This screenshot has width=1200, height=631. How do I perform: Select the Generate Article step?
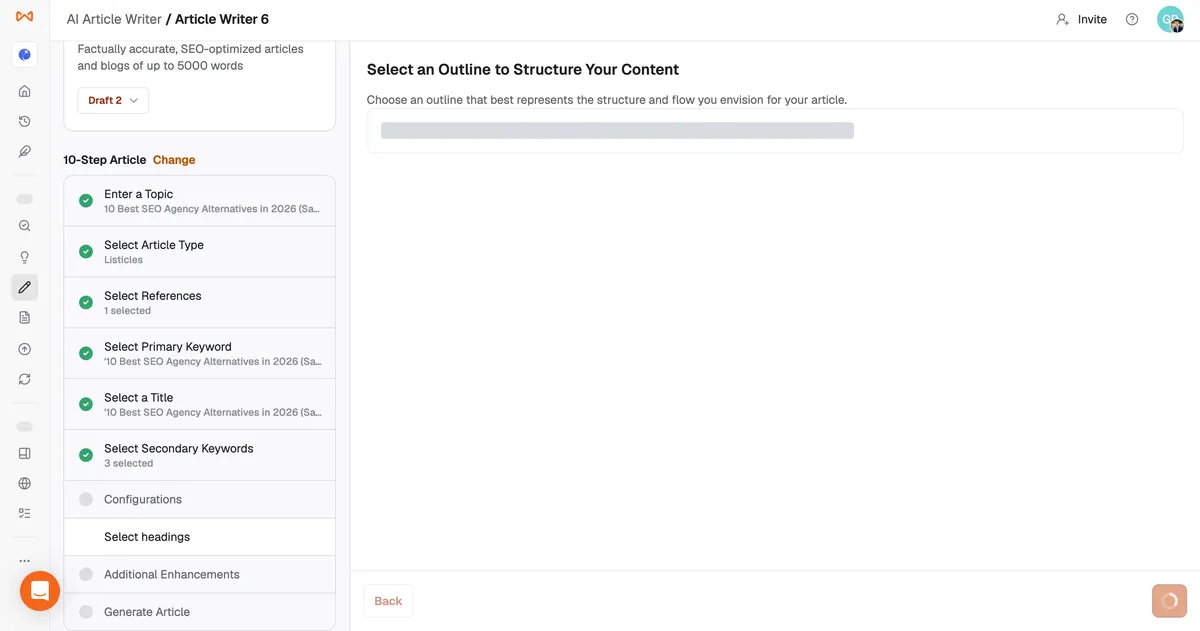tap(200, 612)
